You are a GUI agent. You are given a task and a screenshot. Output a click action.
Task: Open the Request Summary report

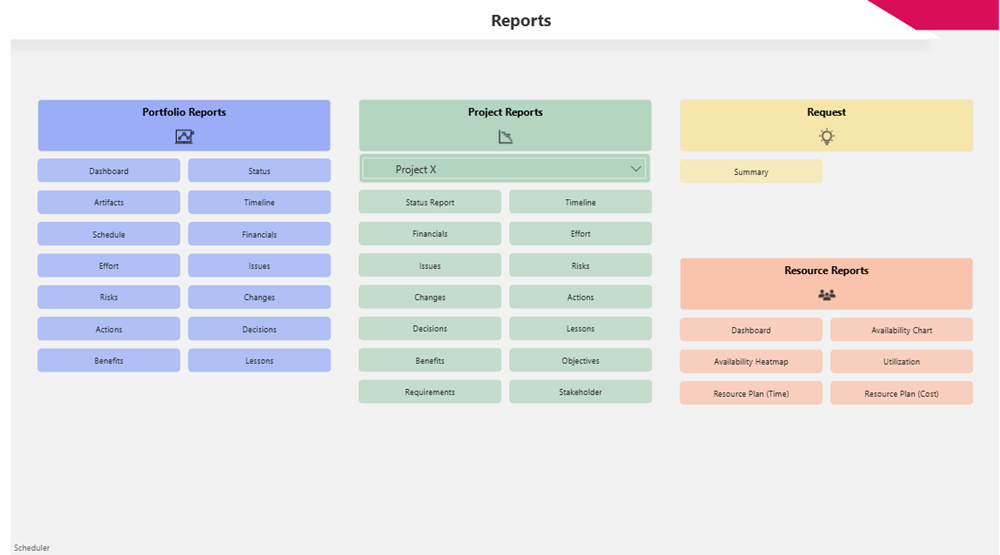click(x=751, y=172)
